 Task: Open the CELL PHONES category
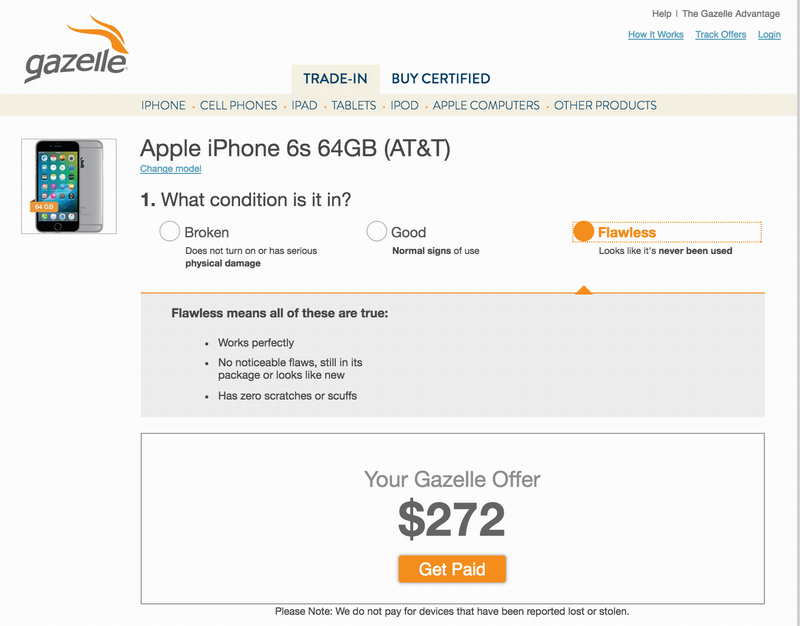pos(239,105)
